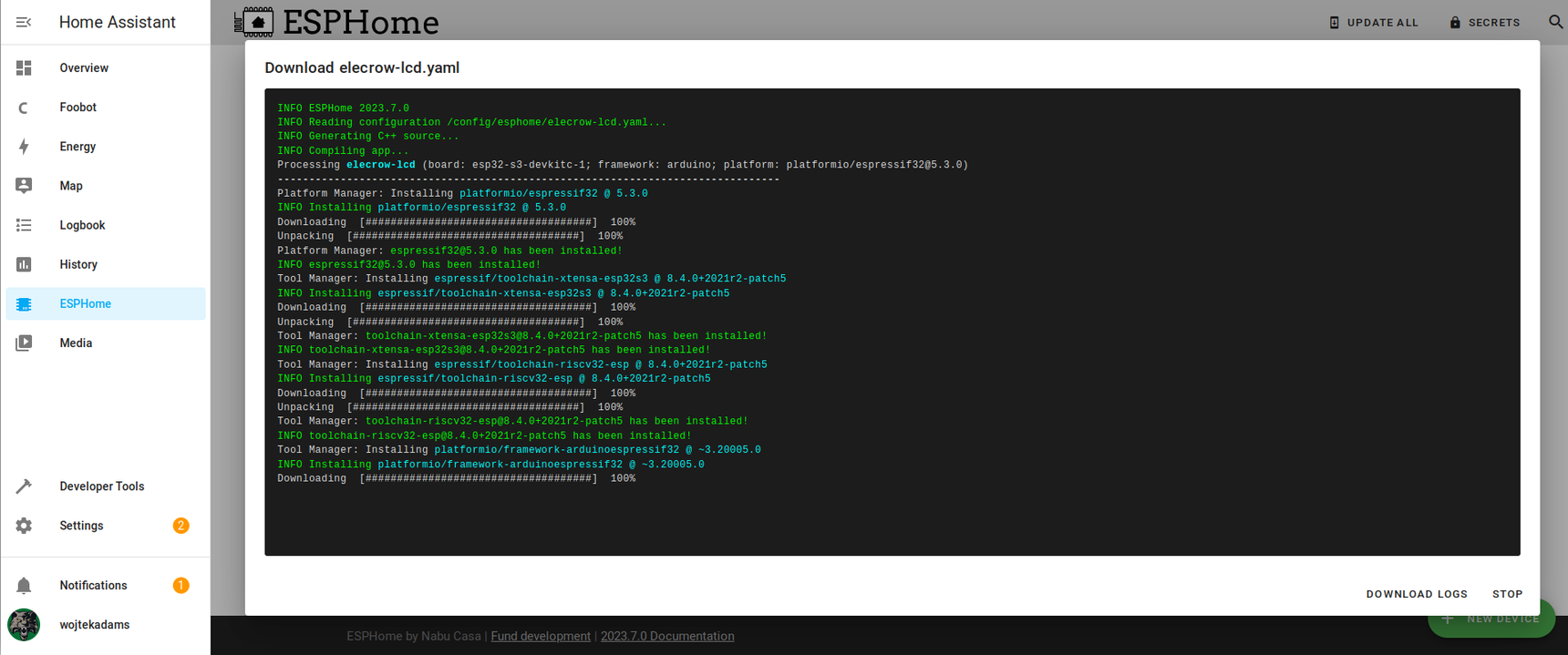This screenshot has height=655, width=1568.
Task: Open Settings label in sidebar
Action: pos(81,526)
